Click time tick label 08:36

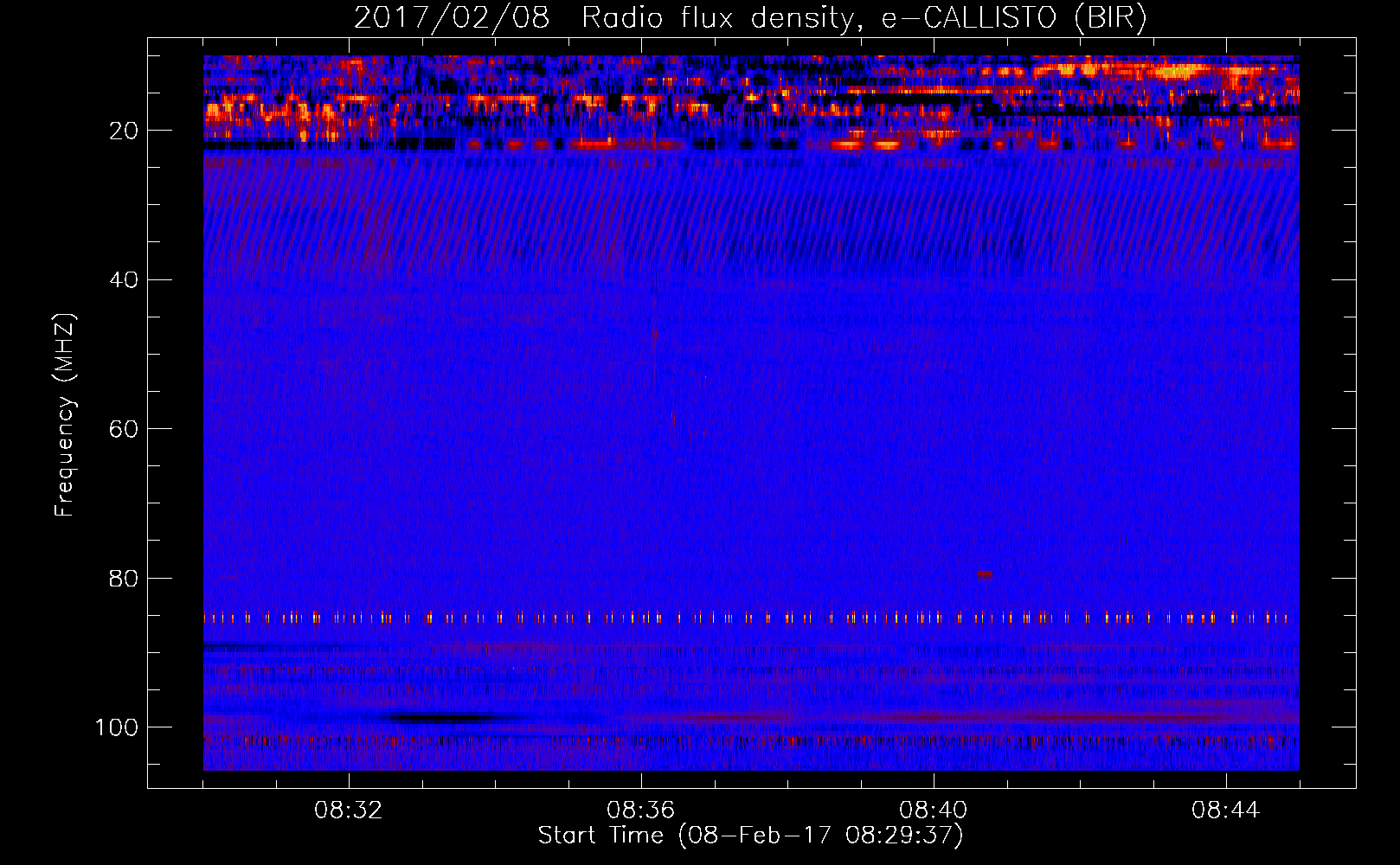pos(641,811)
